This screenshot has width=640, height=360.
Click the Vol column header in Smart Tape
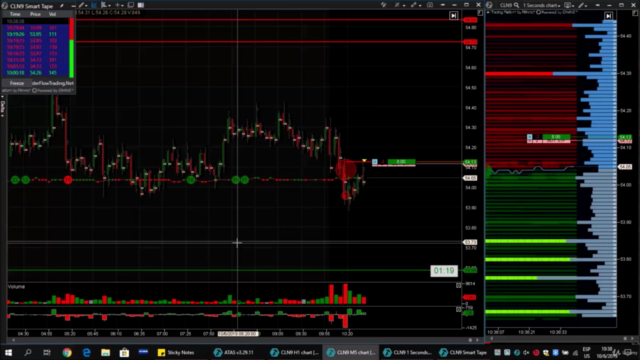[52, 14]
